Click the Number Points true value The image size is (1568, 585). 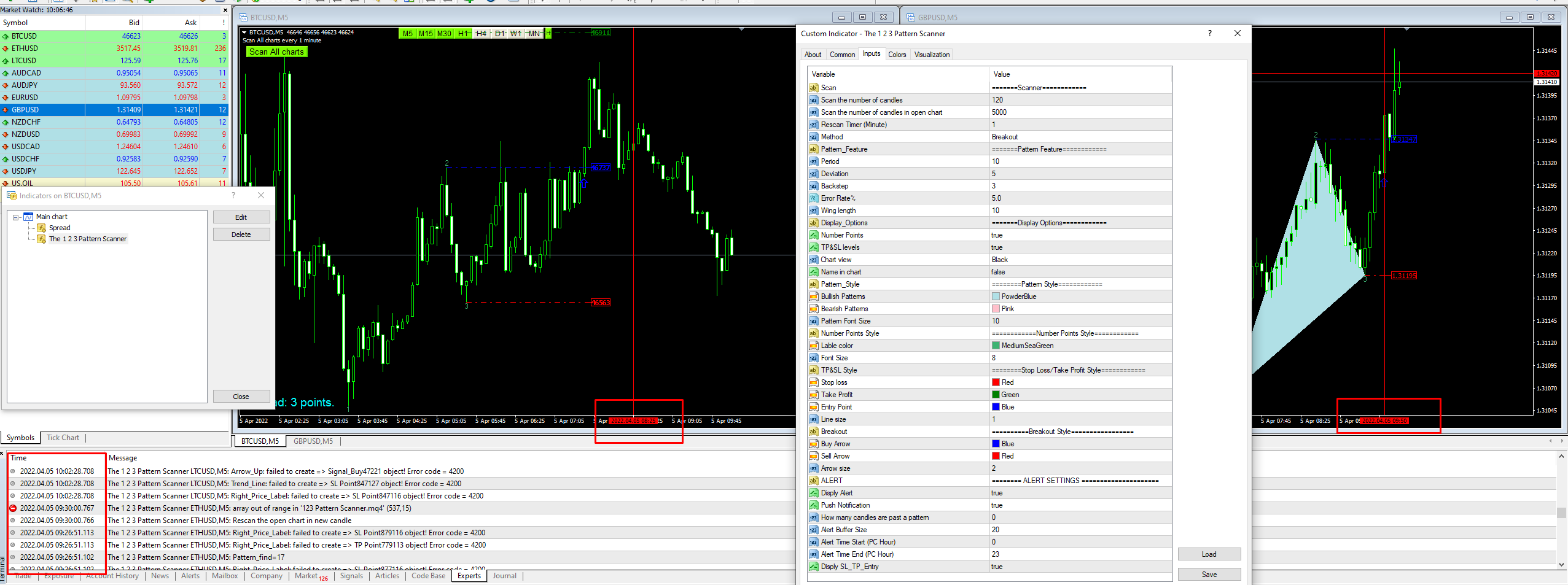(1081, 235)
